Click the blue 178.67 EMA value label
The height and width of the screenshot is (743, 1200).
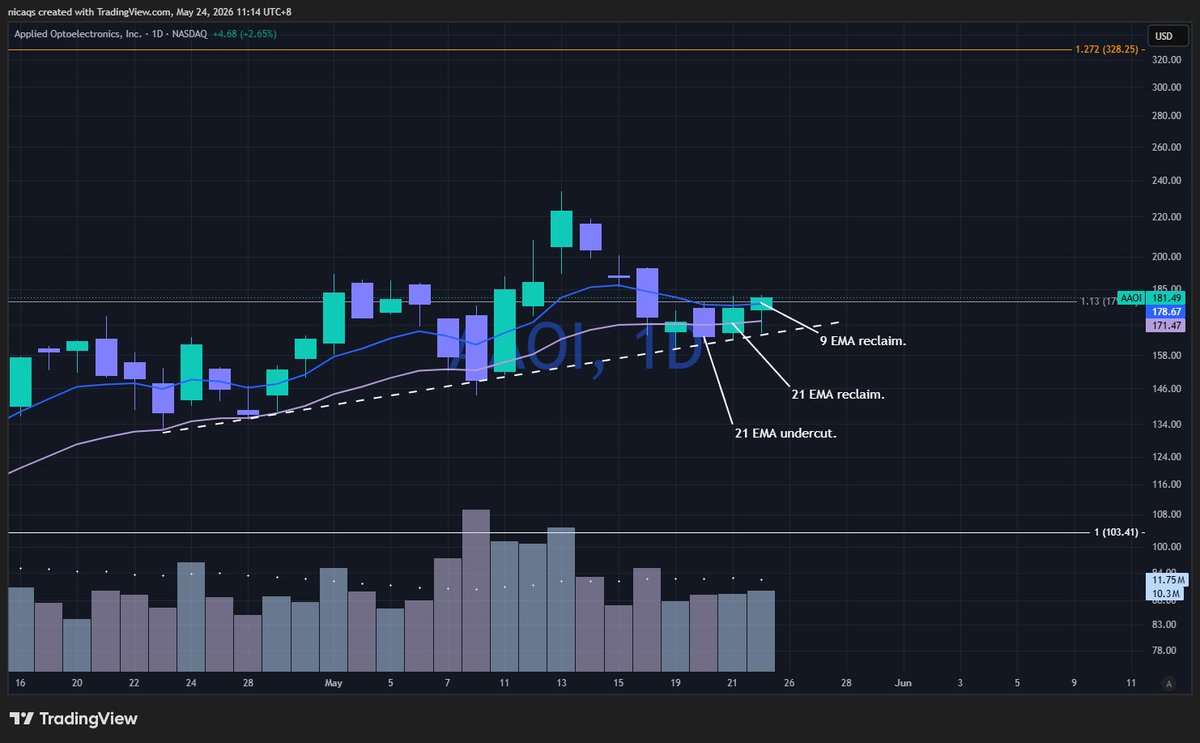pyautogui.click(x=1164, y=312)
